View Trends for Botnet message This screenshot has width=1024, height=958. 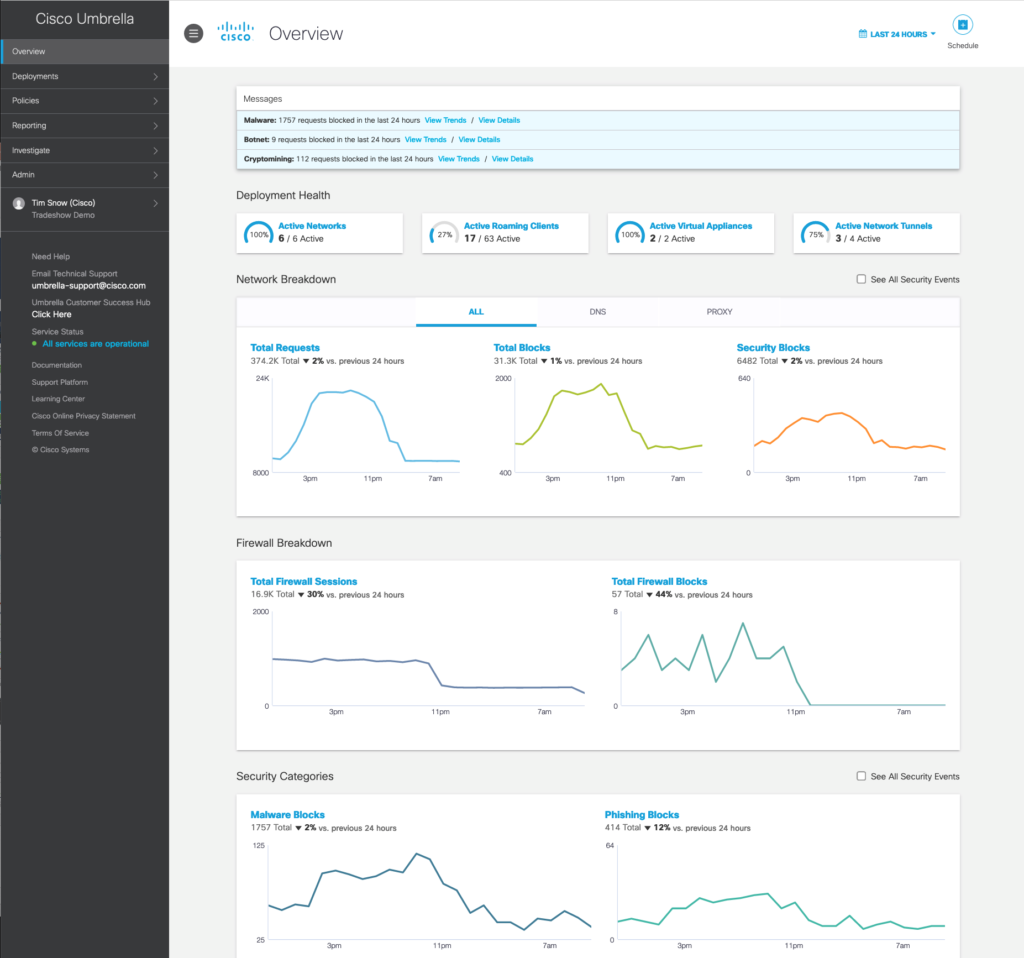click(x=425, y=140)
